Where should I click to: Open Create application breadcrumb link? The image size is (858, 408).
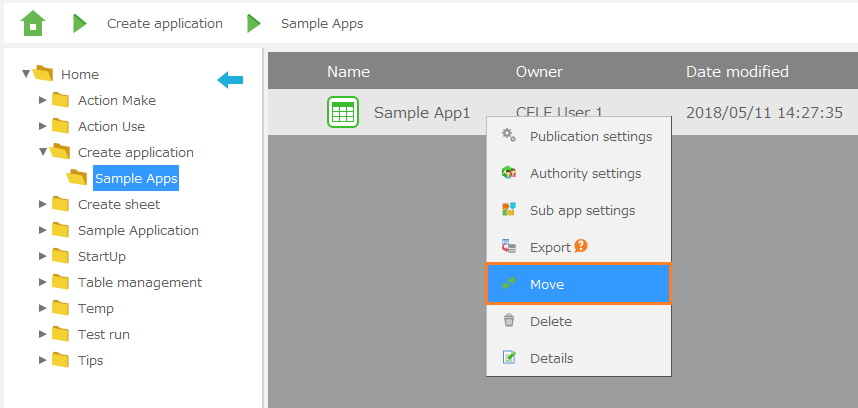(165, 23)
